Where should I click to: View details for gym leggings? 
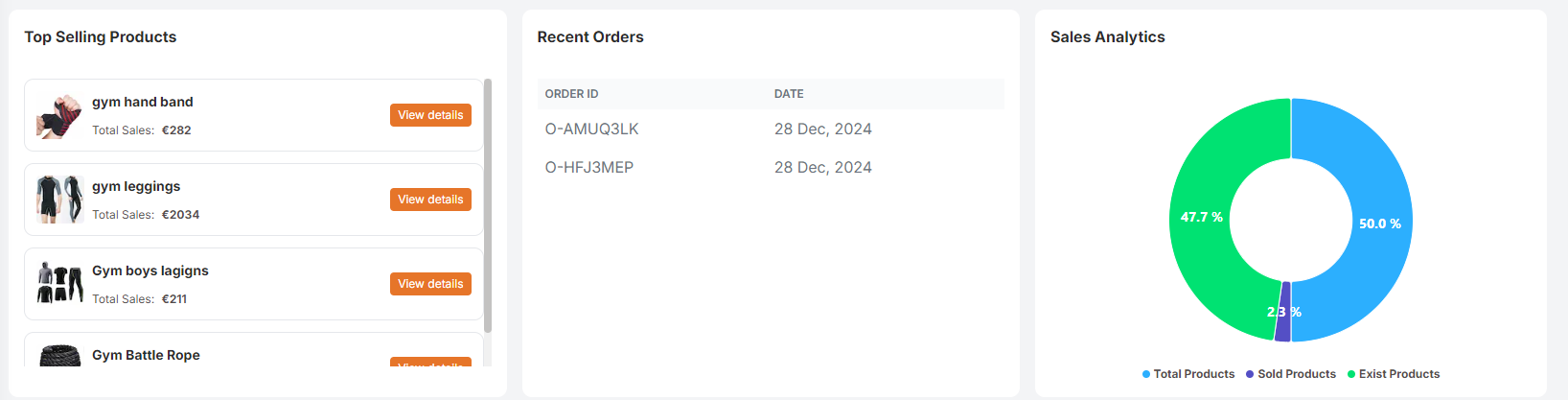[x=430, y=200]
